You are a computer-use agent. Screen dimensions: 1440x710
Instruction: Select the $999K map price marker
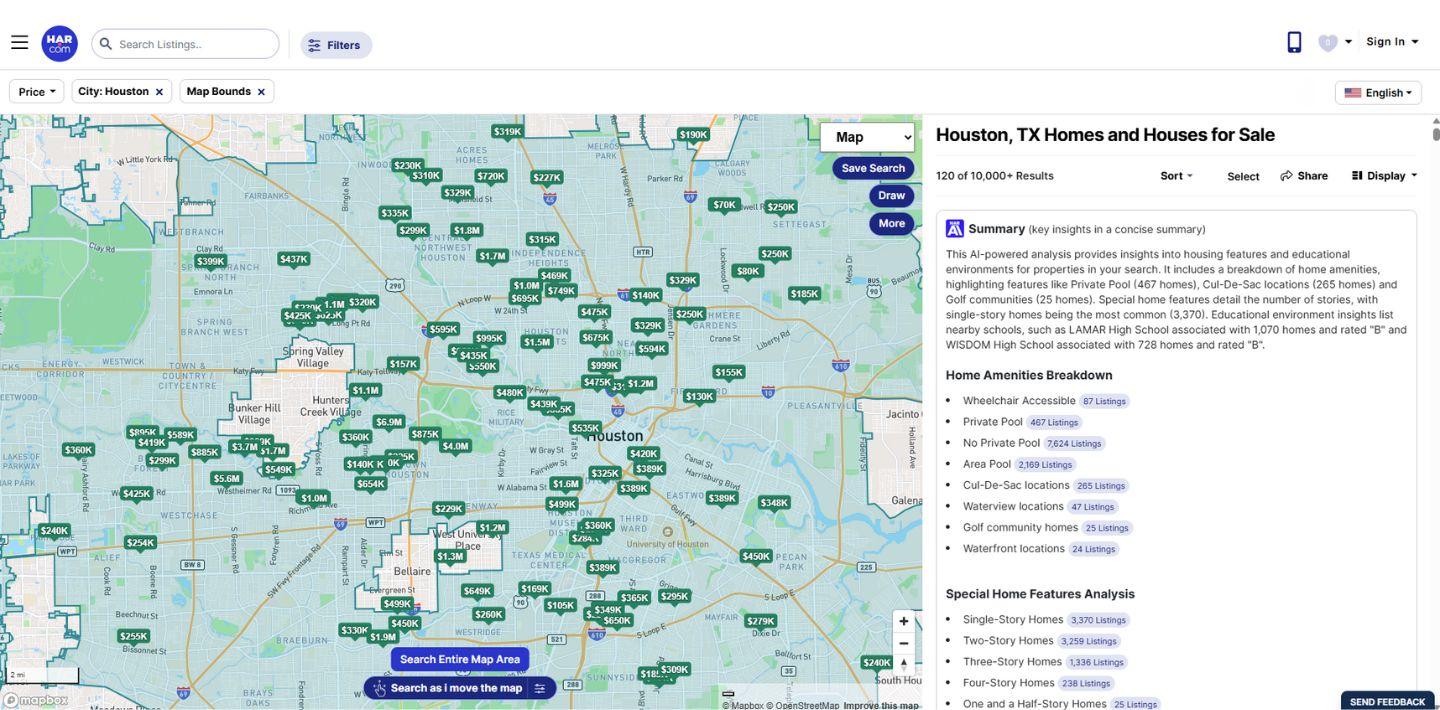[604, 366]
